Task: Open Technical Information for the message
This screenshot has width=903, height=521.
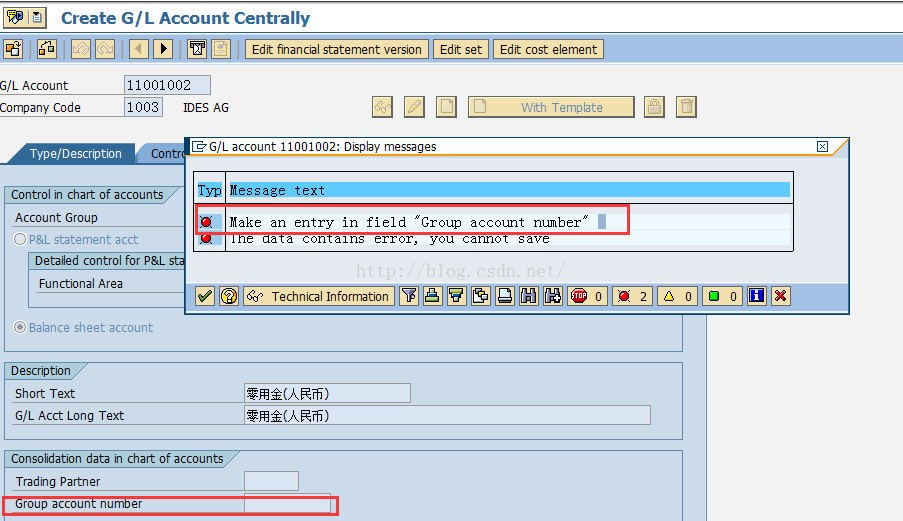Action: 319,296
